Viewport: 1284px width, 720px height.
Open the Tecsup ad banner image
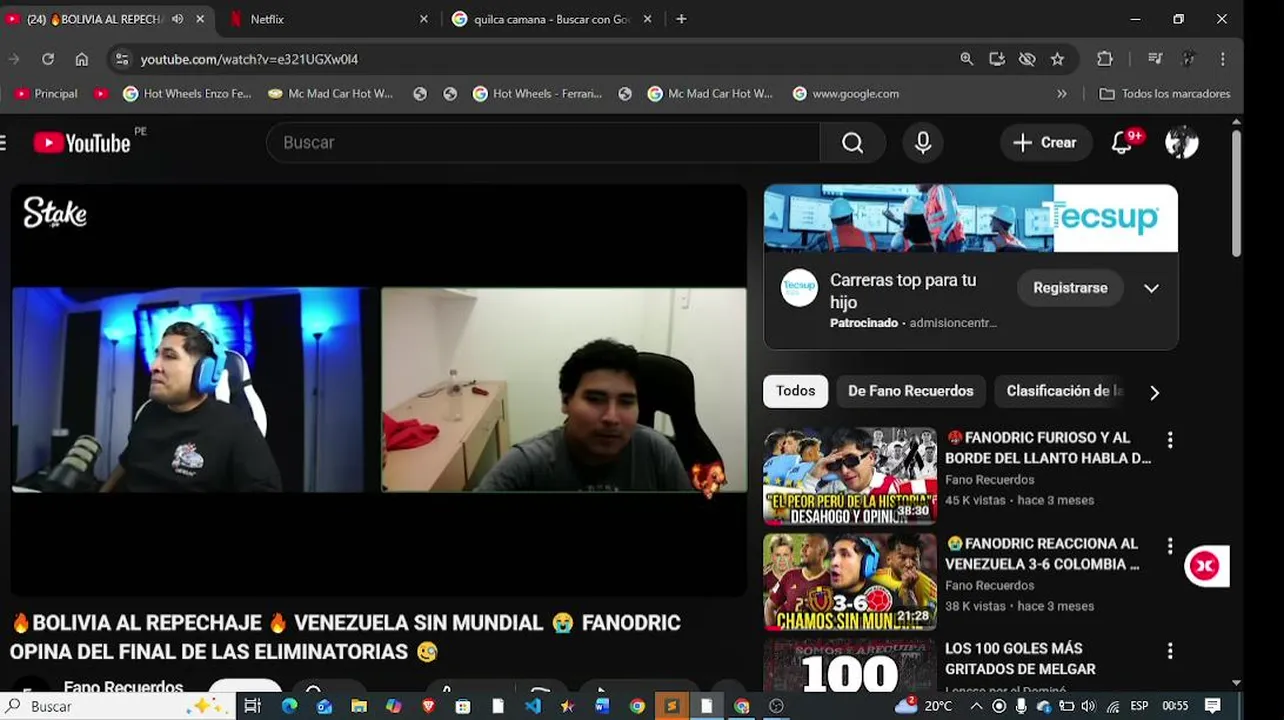[x=971, y=218]
